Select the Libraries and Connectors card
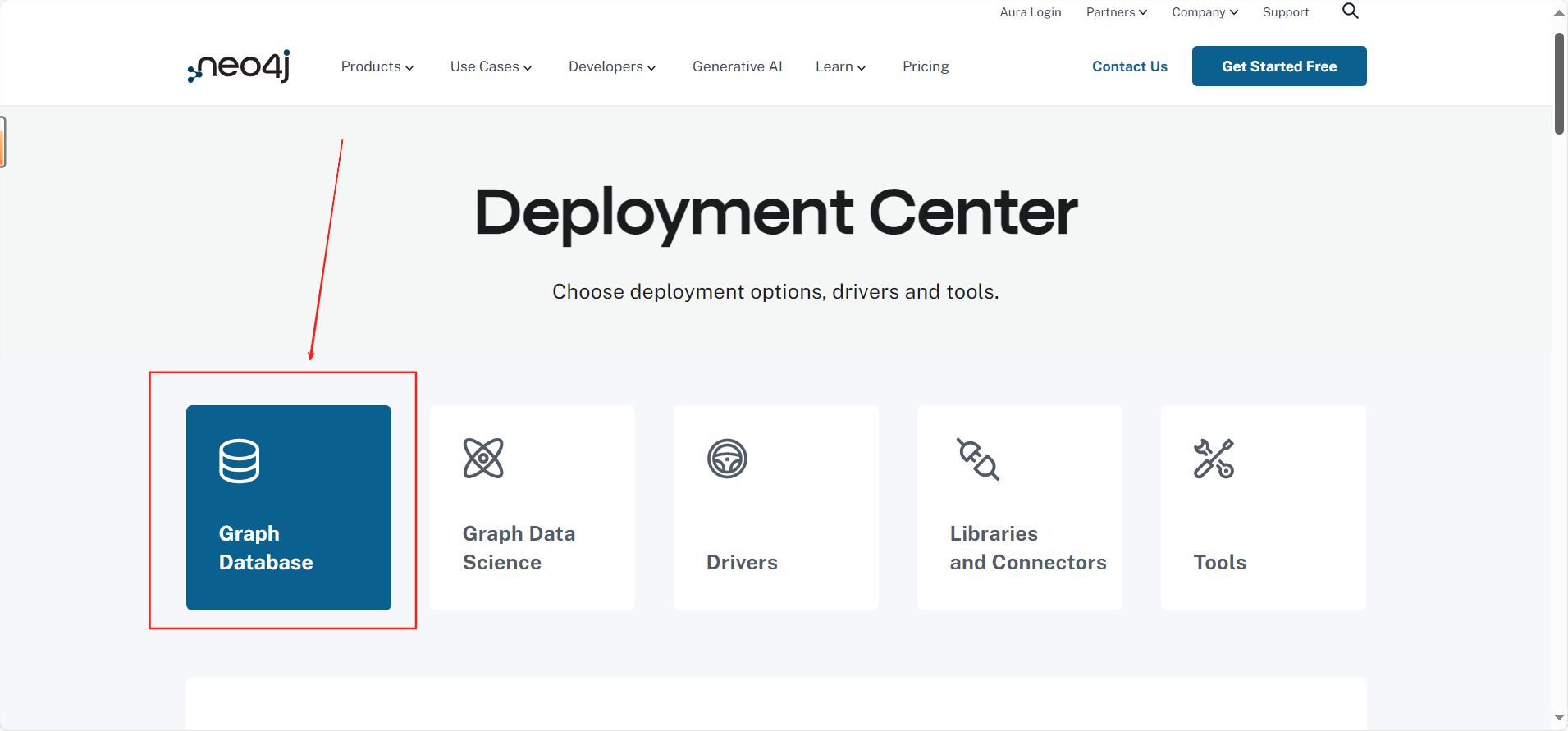Image resolution: width=1568 pixels, height=731 pixels. tap(1020, 508)
